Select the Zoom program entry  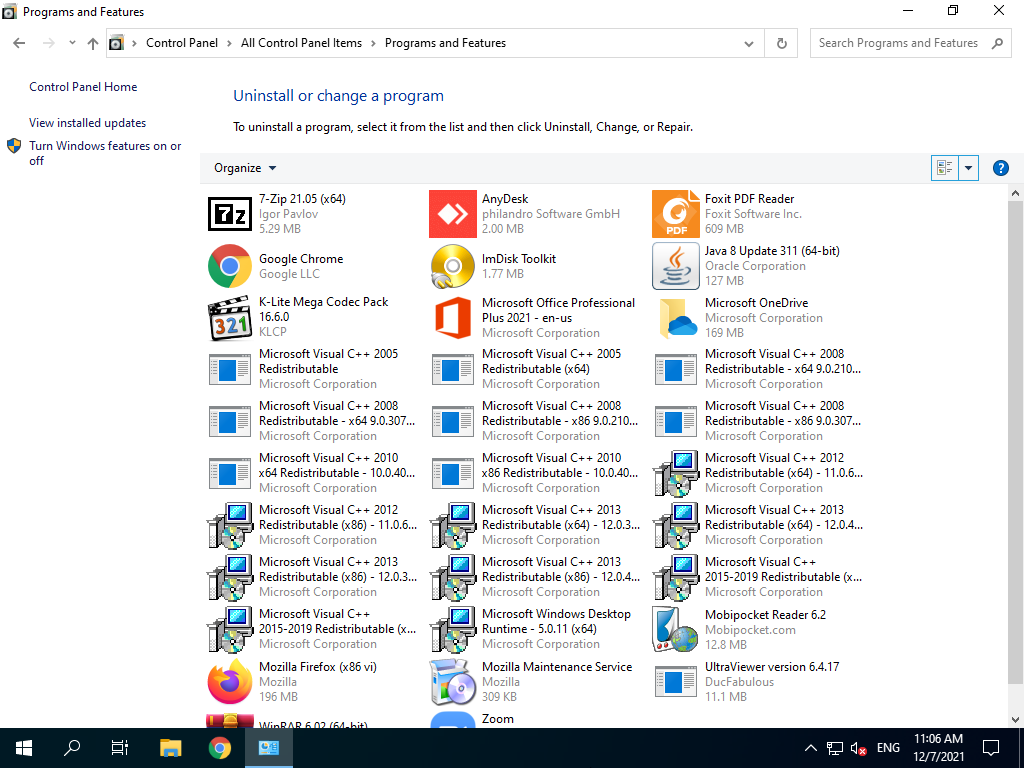536,718
